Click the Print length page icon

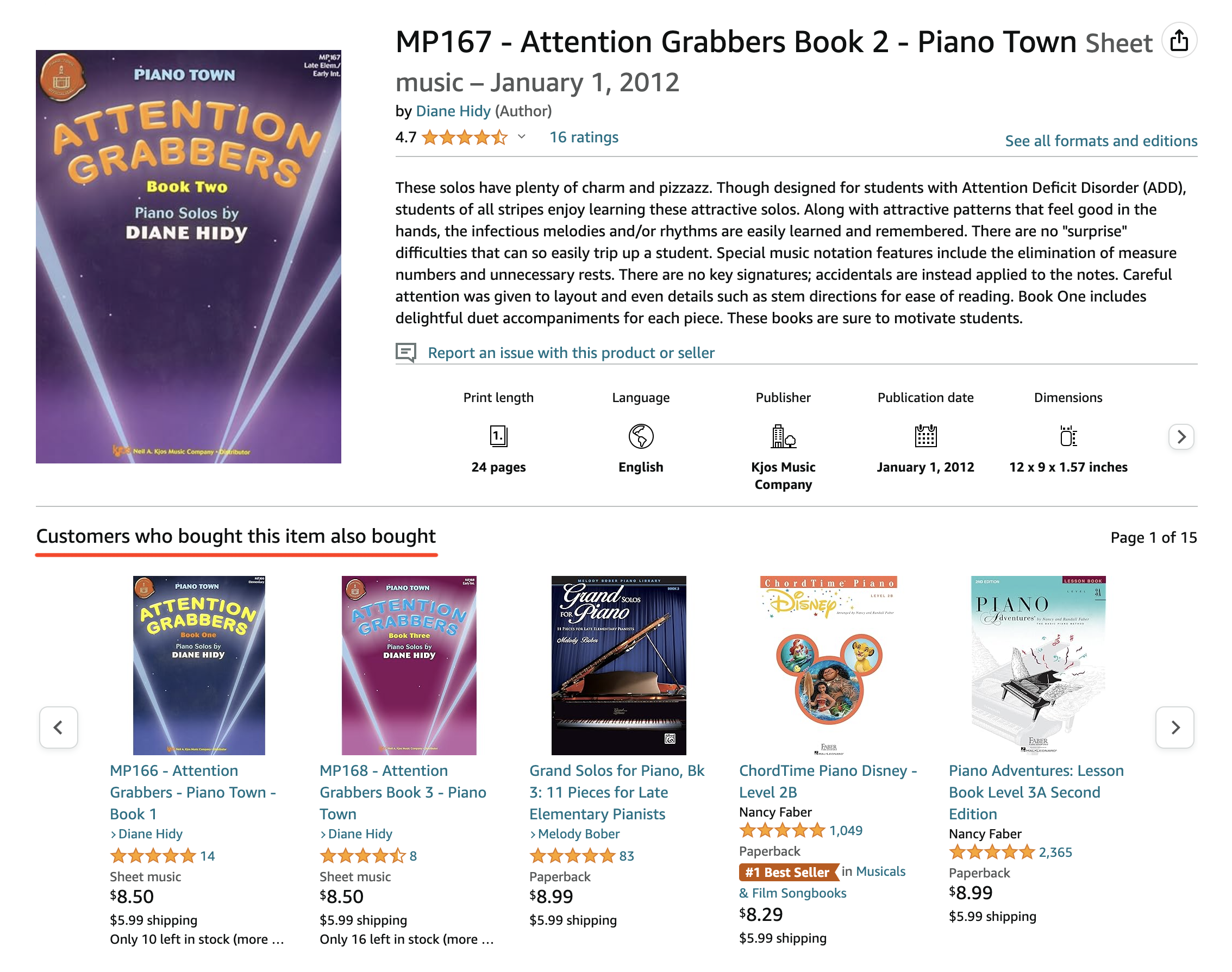point(498,436)
